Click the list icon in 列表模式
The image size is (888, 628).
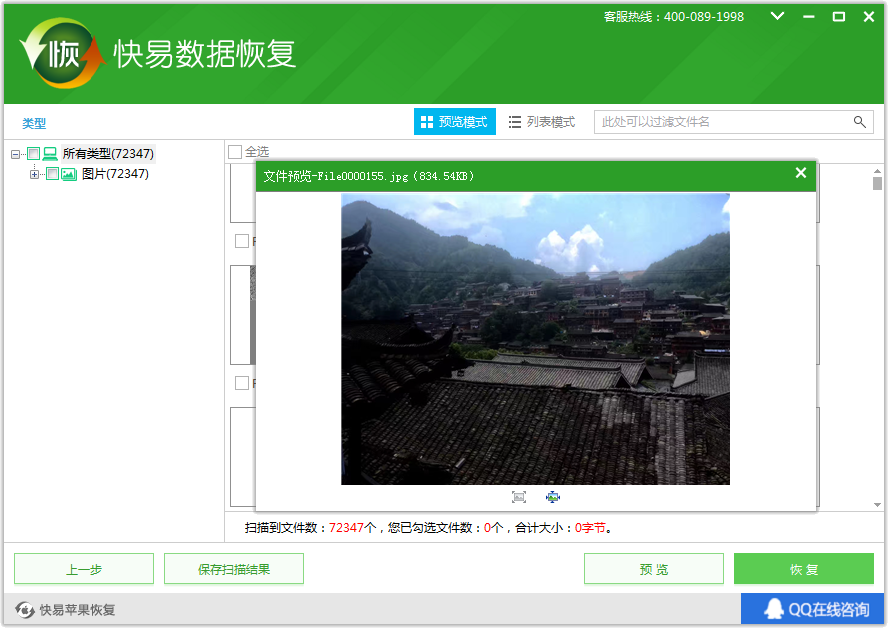click(515, 122)
